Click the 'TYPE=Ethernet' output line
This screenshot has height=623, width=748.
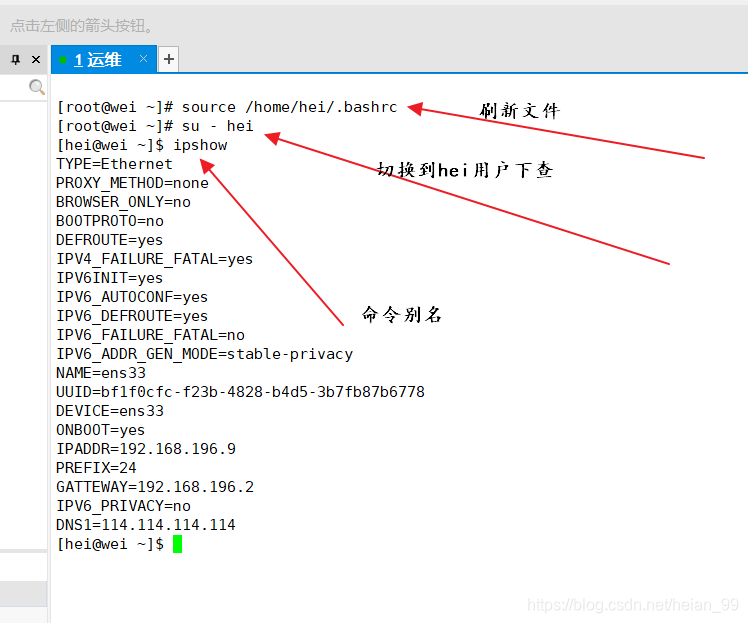coord(114,165)
